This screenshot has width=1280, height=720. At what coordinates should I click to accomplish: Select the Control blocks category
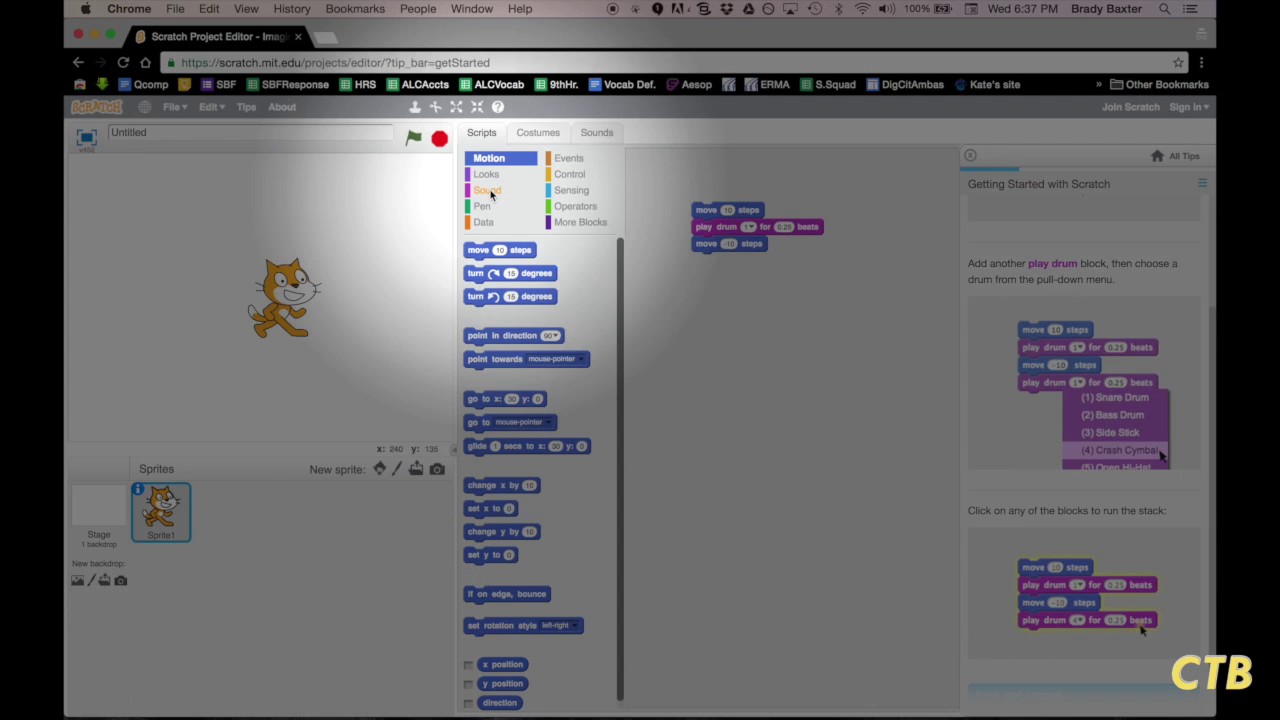point(569,174)
